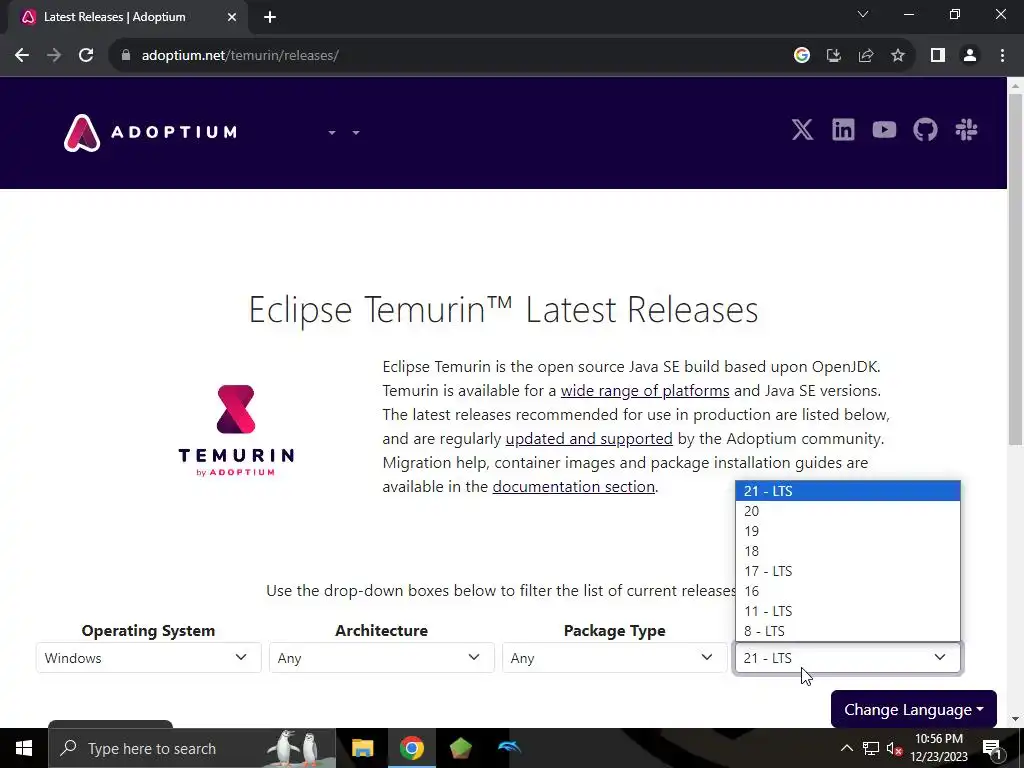Open the Adoptium GitHub repository
This screenshot has height=768, width=1024.
(x=925, y=130)
